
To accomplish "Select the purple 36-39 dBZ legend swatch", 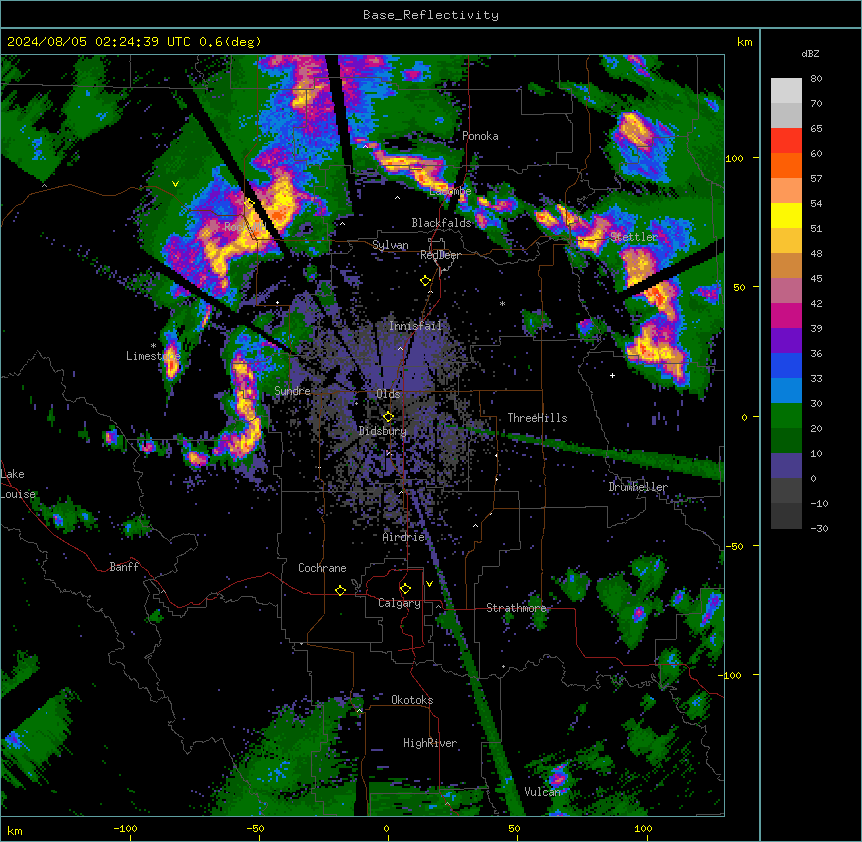I will (786, 341).
